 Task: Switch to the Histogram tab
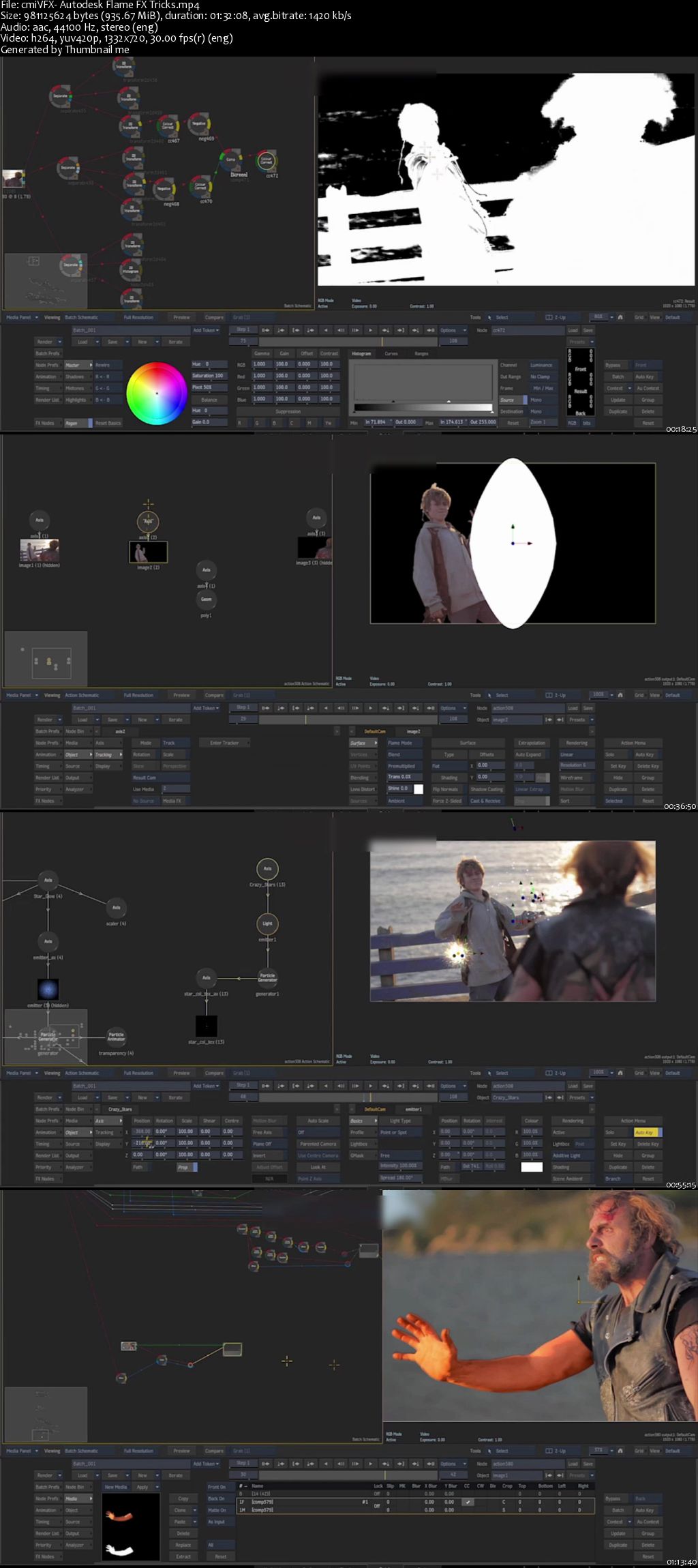pos(361,353)
